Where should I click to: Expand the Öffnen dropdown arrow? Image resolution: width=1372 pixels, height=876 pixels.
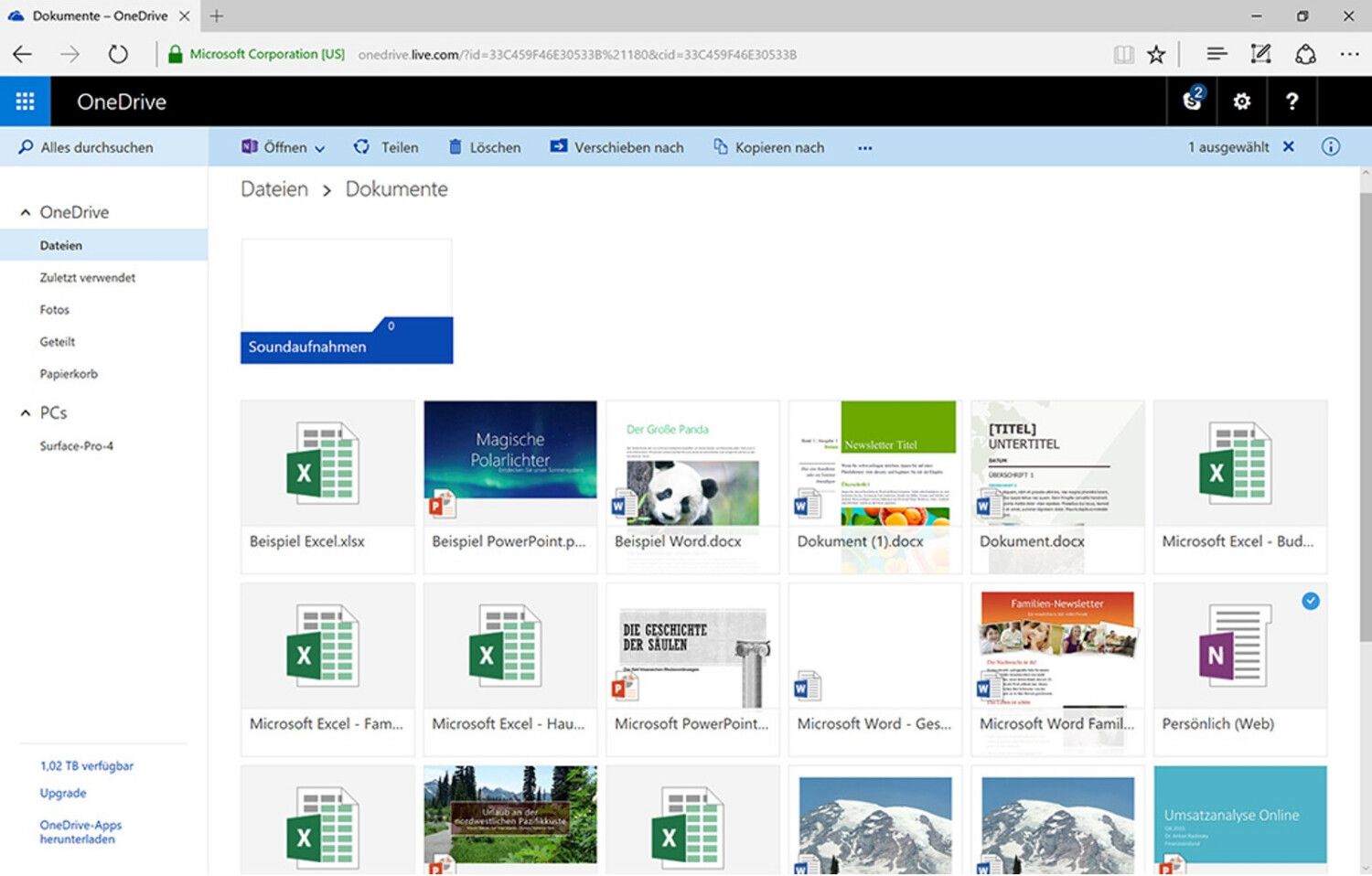[319, 148]
